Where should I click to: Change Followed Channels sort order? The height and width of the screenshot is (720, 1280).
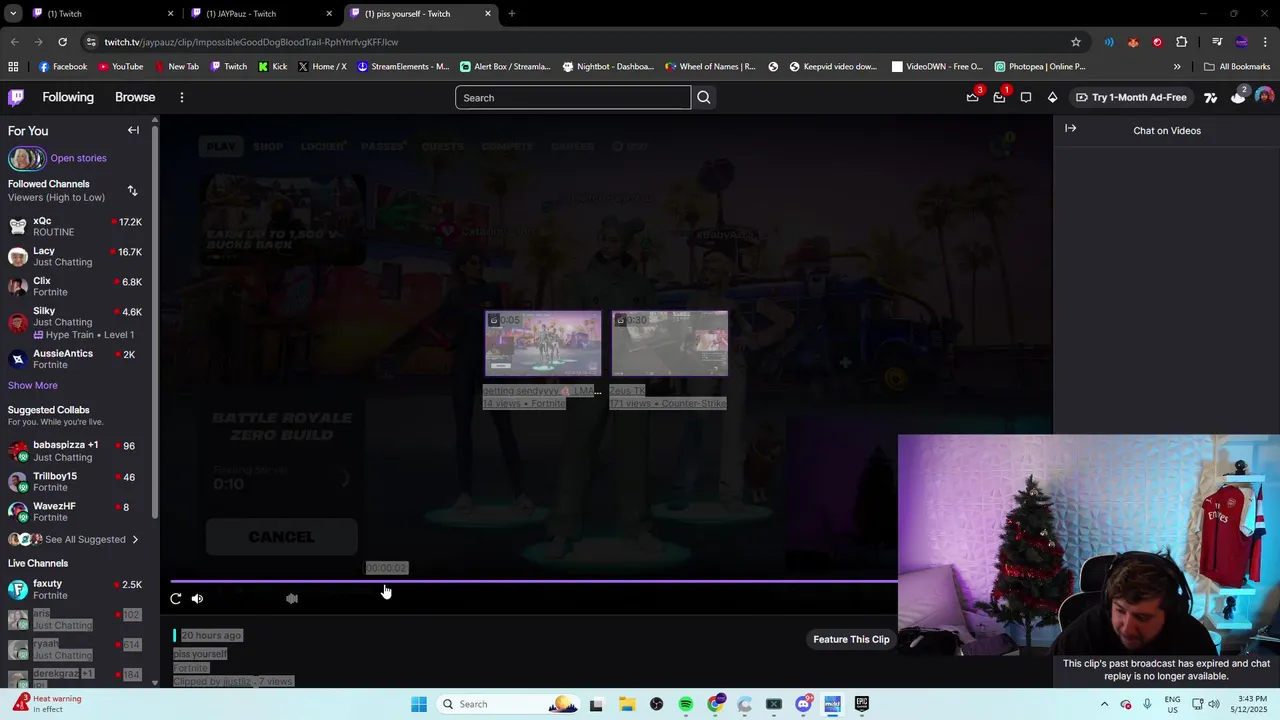point(132,191)
